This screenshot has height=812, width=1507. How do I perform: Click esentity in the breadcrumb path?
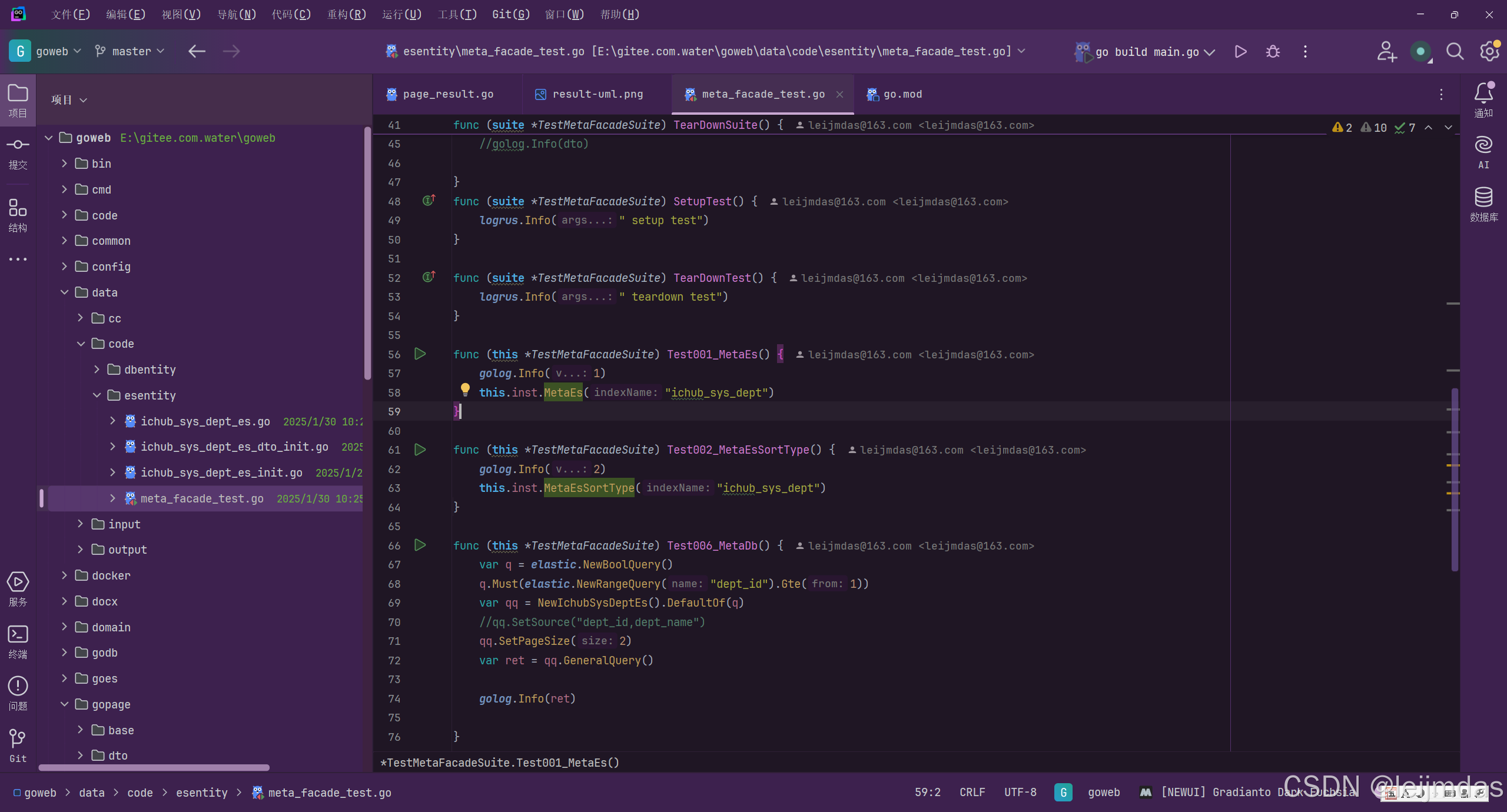pyautogui.click(x=201, y=793)
